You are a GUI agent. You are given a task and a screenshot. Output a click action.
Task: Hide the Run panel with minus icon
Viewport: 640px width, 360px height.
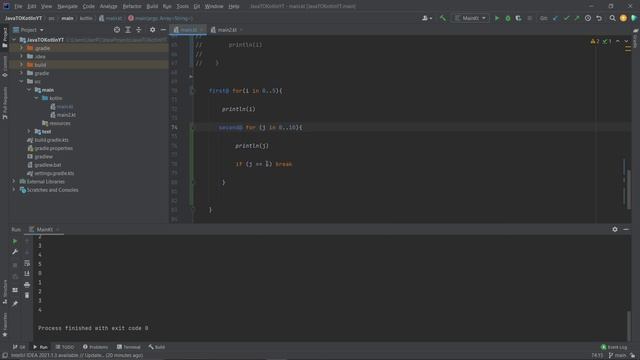(626, 229)
